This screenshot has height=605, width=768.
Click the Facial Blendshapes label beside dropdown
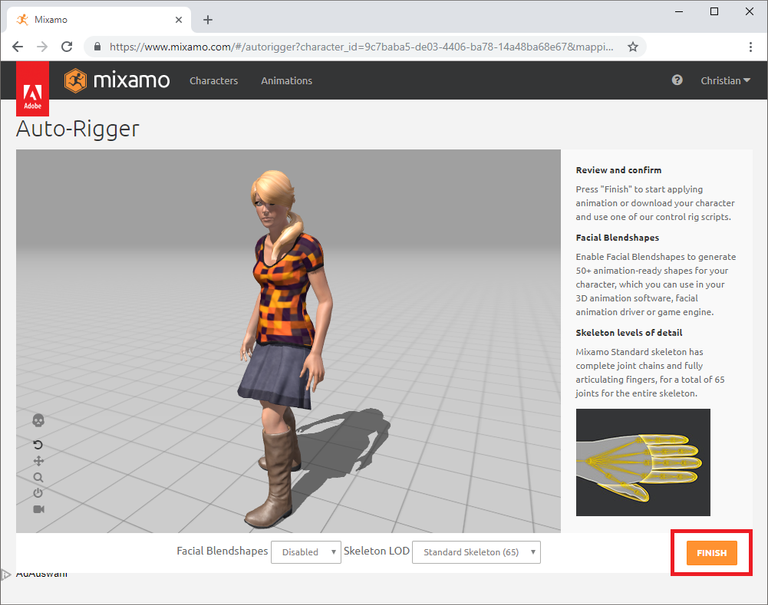pyautogui.click(x=222, y=551)
